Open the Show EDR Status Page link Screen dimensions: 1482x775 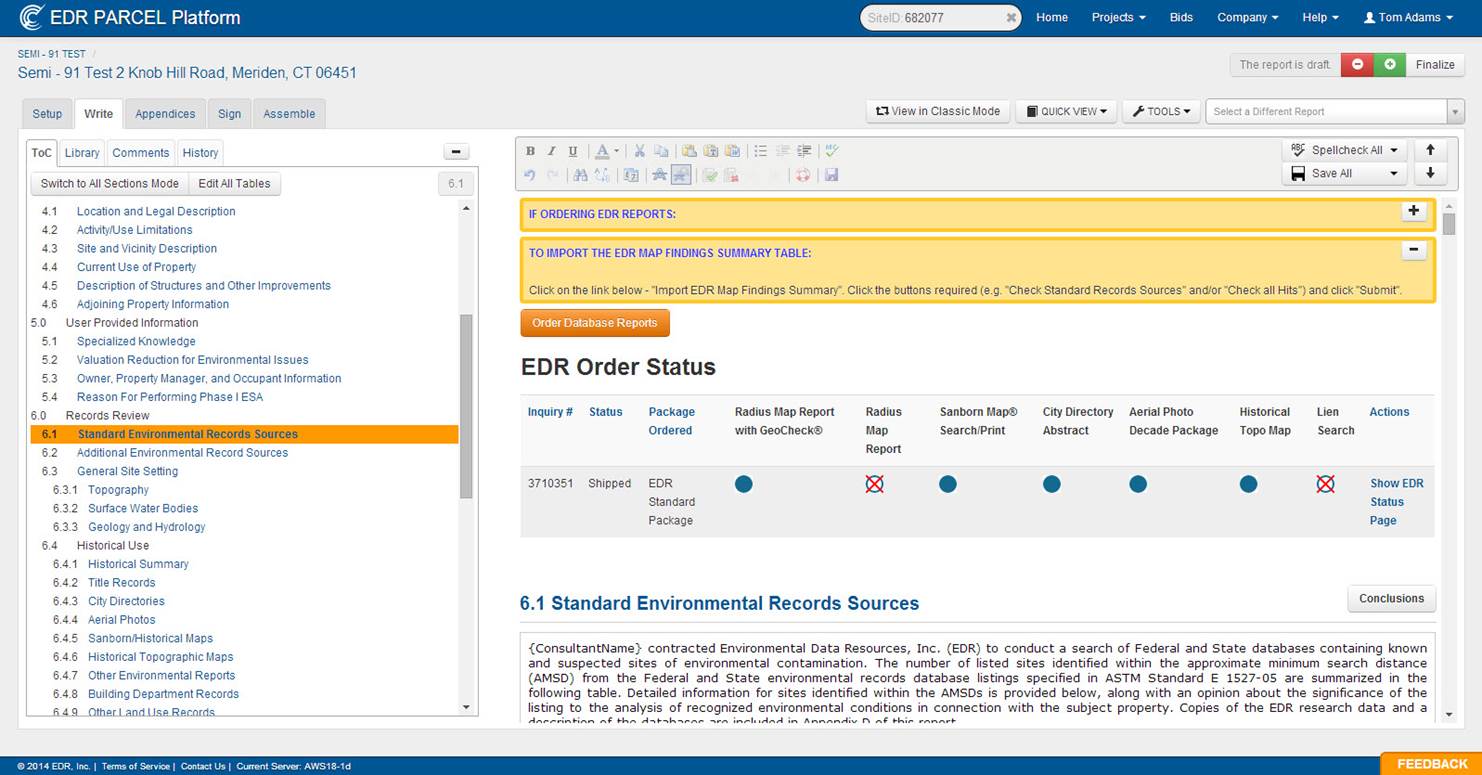click(1396, 502)
